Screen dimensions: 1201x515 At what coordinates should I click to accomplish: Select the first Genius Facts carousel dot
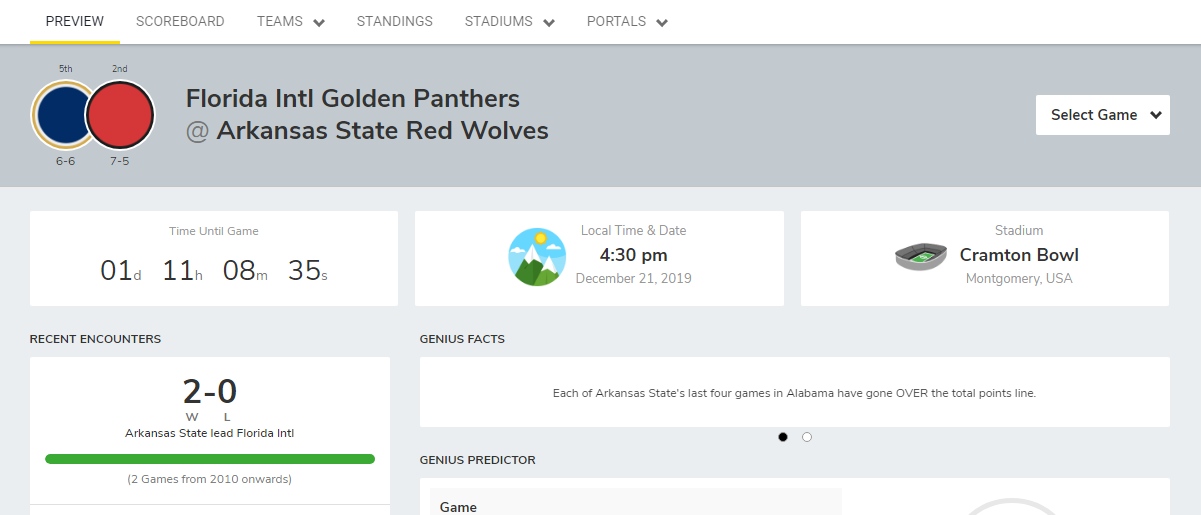click(x=783, y=437)
